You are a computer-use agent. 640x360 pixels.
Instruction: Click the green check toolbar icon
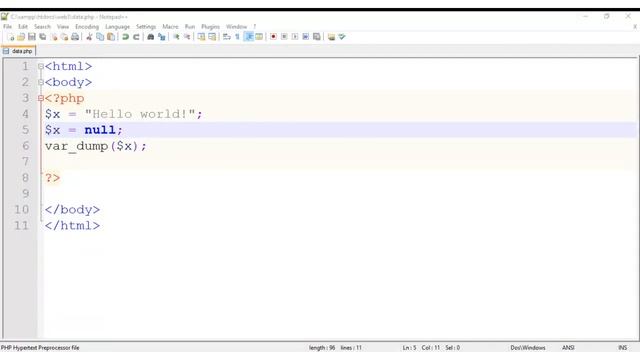[342, 37]
